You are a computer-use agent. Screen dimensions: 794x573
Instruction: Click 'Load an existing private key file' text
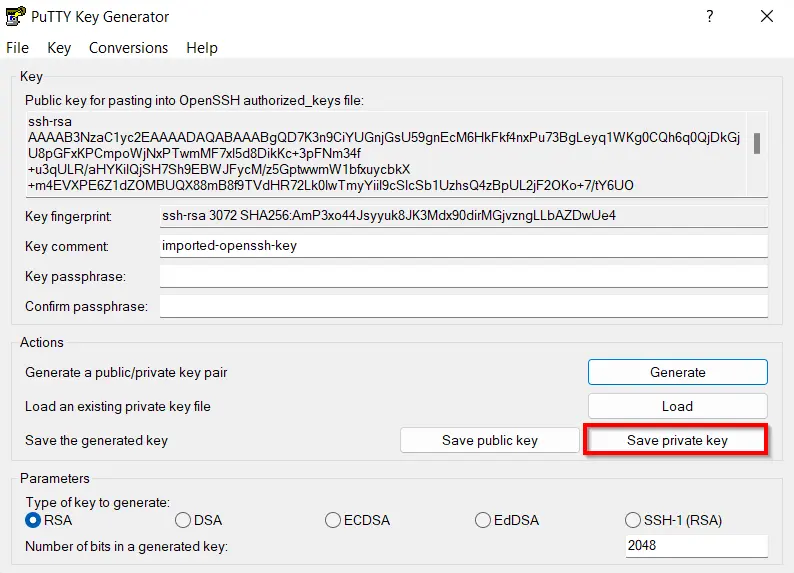(x=117, y=406)
